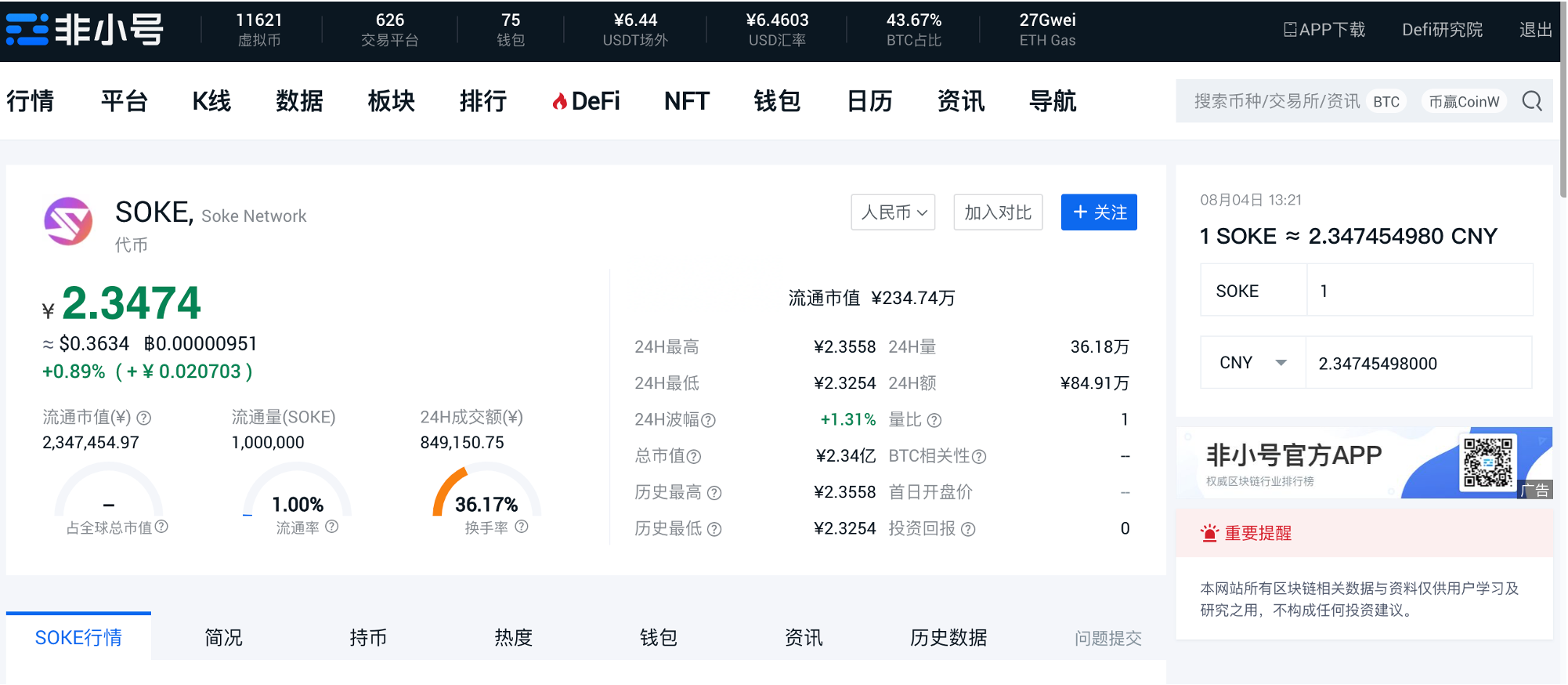Open the 资讯 nav menu

961,101
